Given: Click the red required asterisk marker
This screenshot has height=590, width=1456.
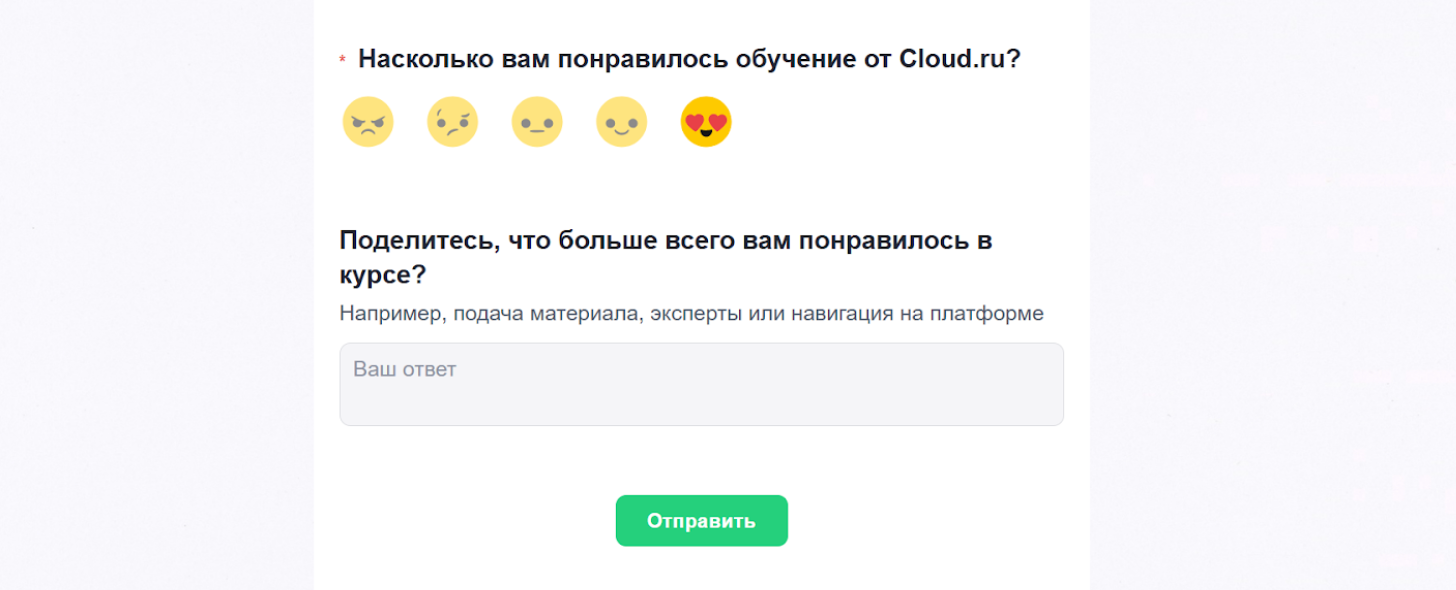Looking at the screenshot, I should click(343, 62).
